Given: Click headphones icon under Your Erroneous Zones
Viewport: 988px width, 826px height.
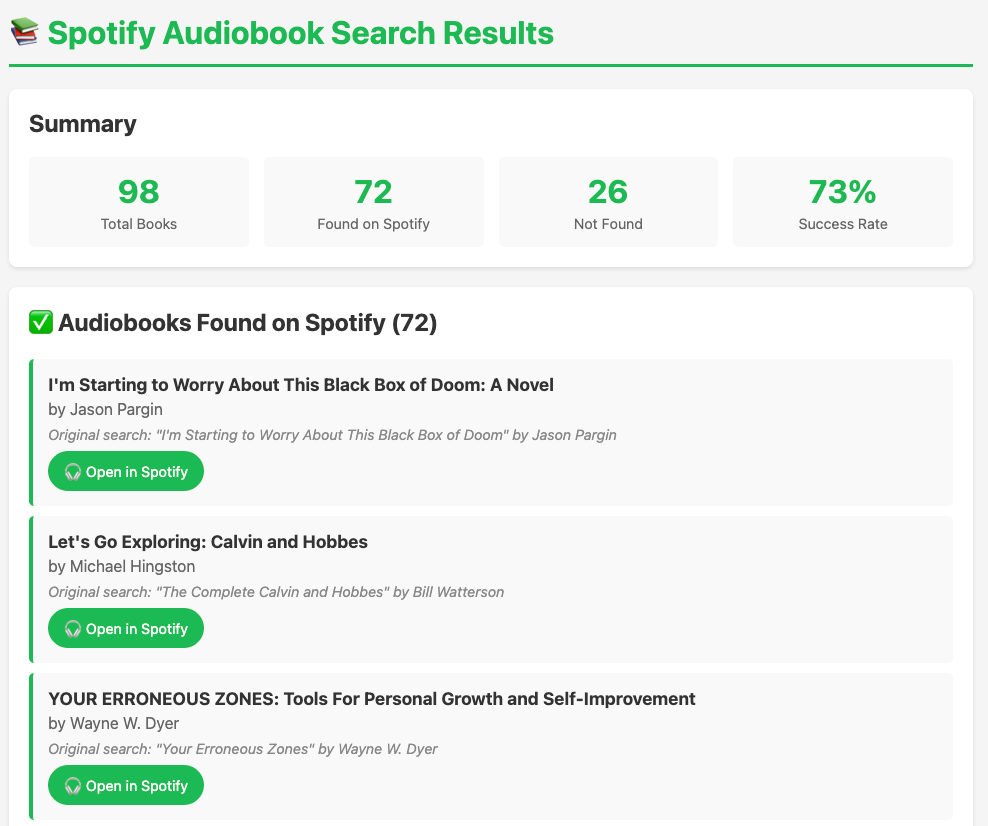Looking at the screenshot, I should click(73, 786).
